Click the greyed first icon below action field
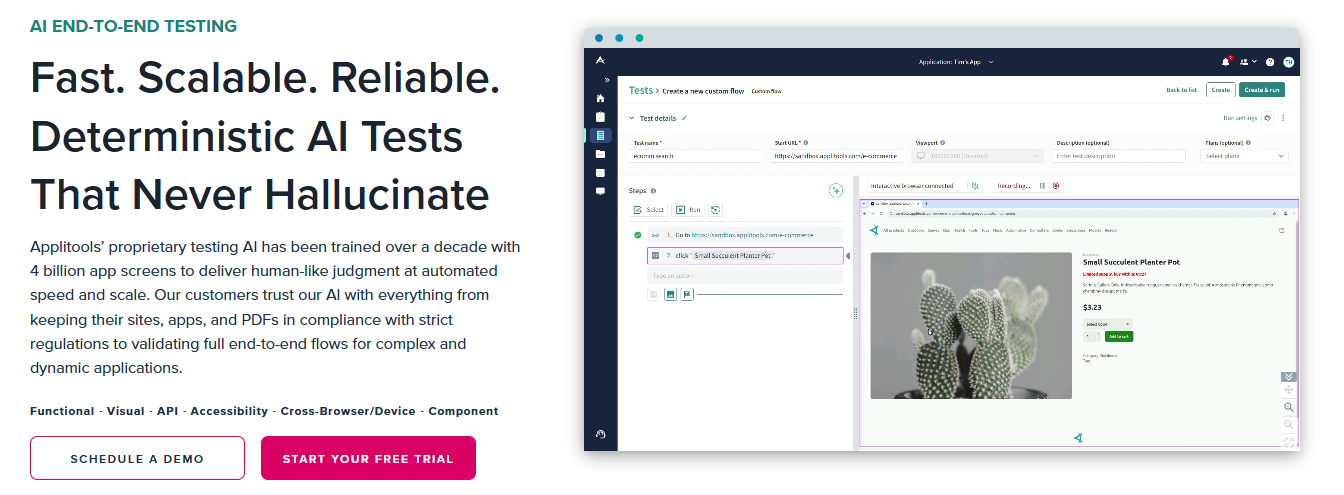Viewport: 1344px width, 495px height. point(654,295)
